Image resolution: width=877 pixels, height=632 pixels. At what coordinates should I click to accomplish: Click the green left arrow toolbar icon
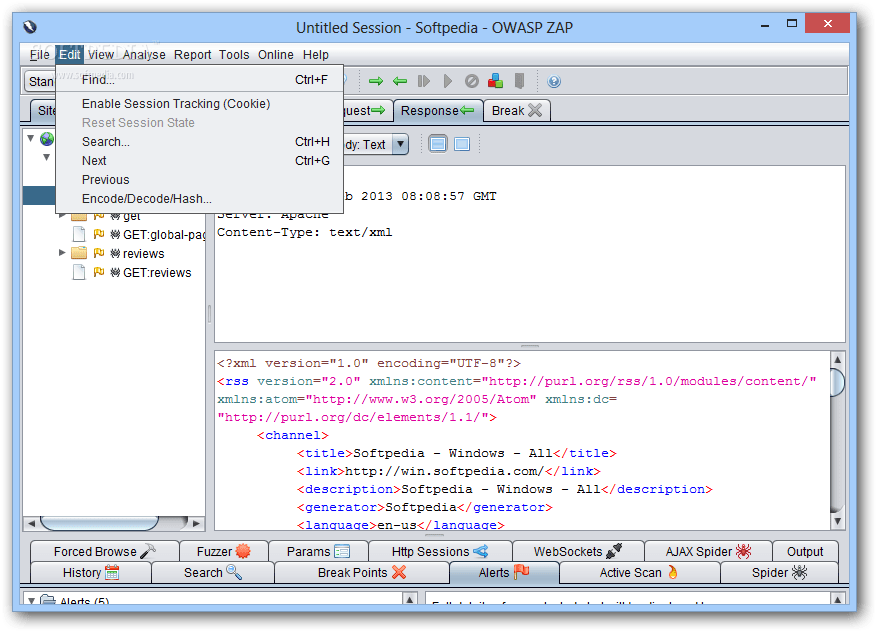point(399,82)
